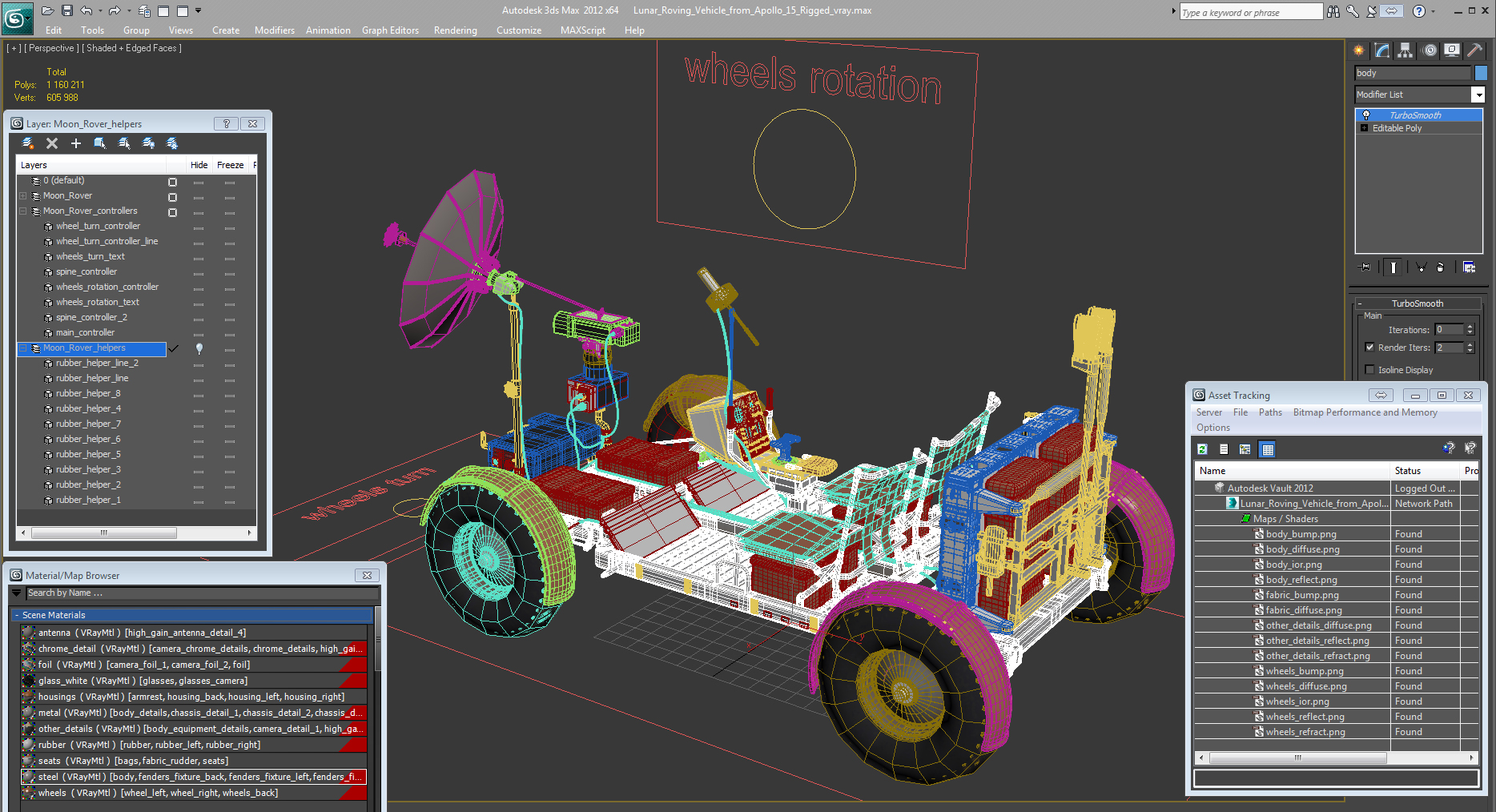Screen dimensions: 1496x812
Task: Switch to the Motion command panel tab
Action: [1430, 50]
